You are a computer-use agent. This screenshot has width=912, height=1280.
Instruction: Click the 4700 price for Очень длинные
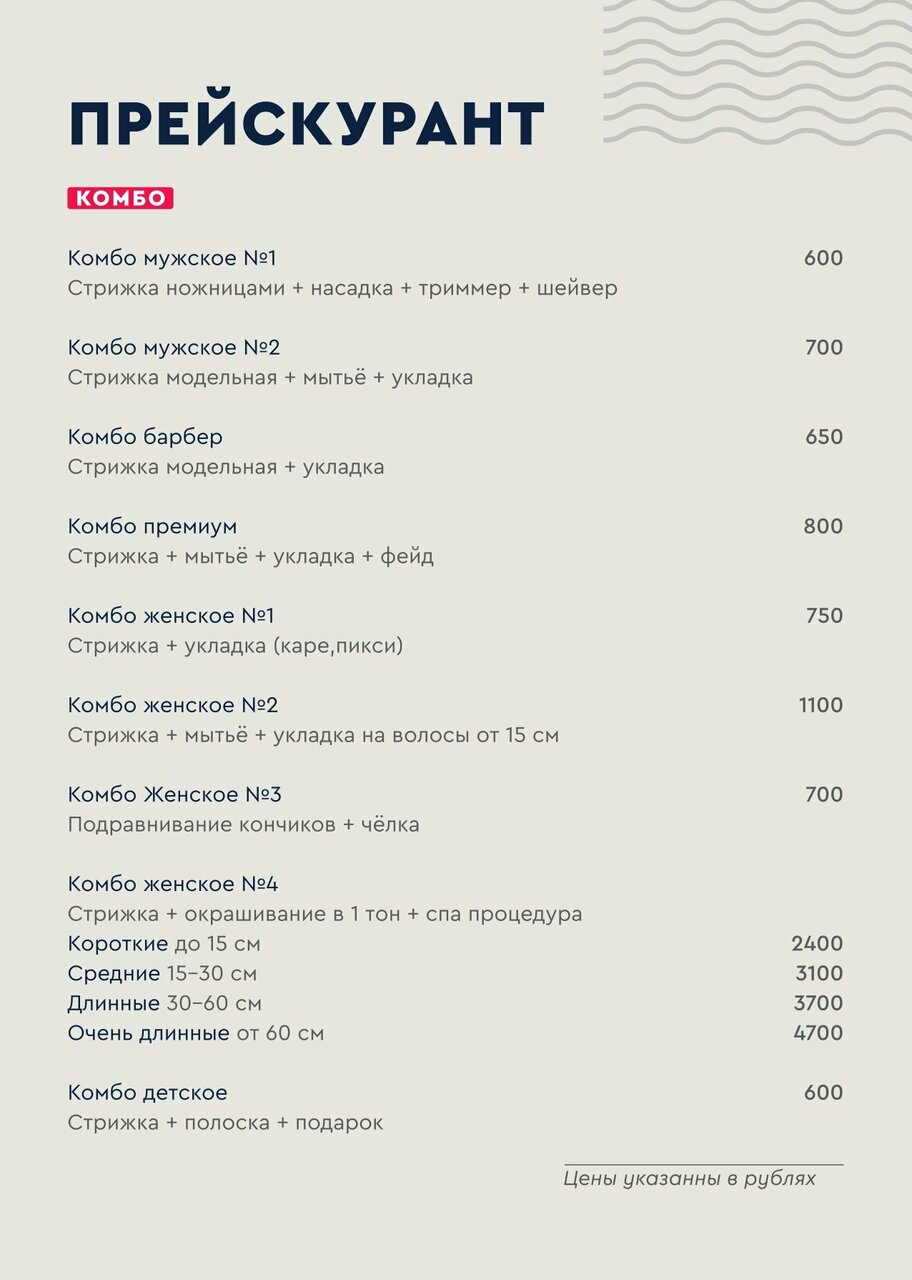[818, 1033]
